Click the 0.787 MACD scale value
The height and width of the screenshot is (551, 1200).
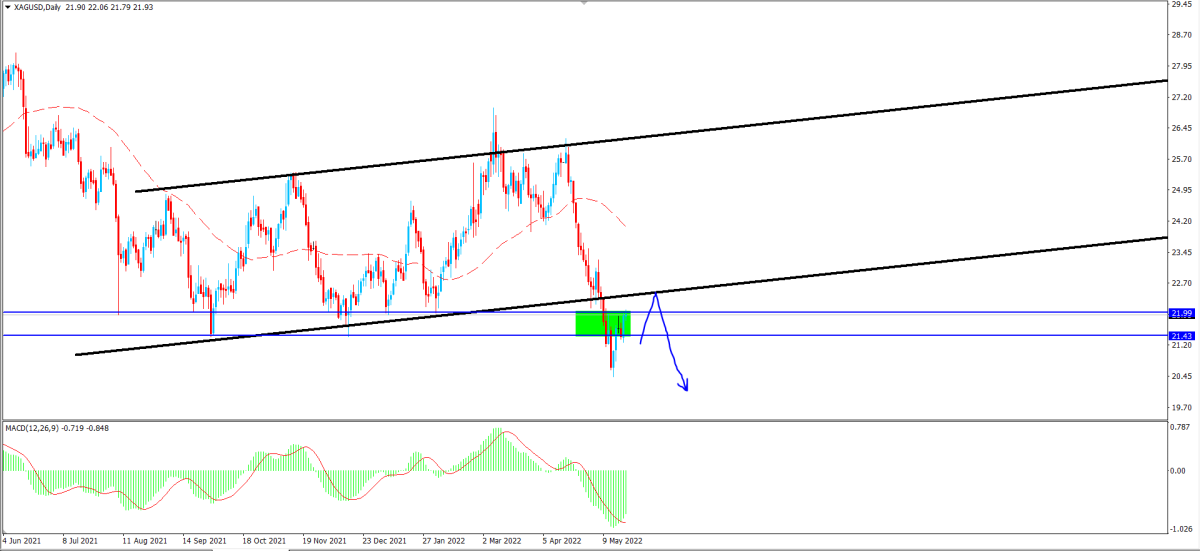coord(1181,428)
